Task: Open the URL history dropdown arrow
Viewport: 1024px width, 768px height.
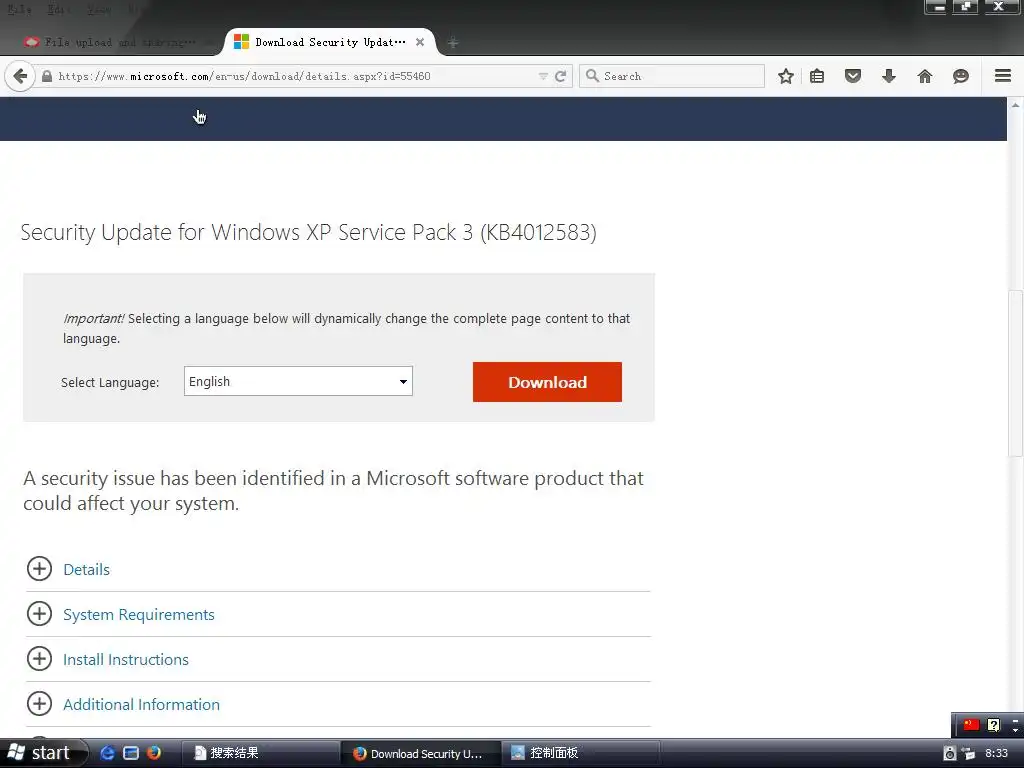Action: (x=543, y=76)
